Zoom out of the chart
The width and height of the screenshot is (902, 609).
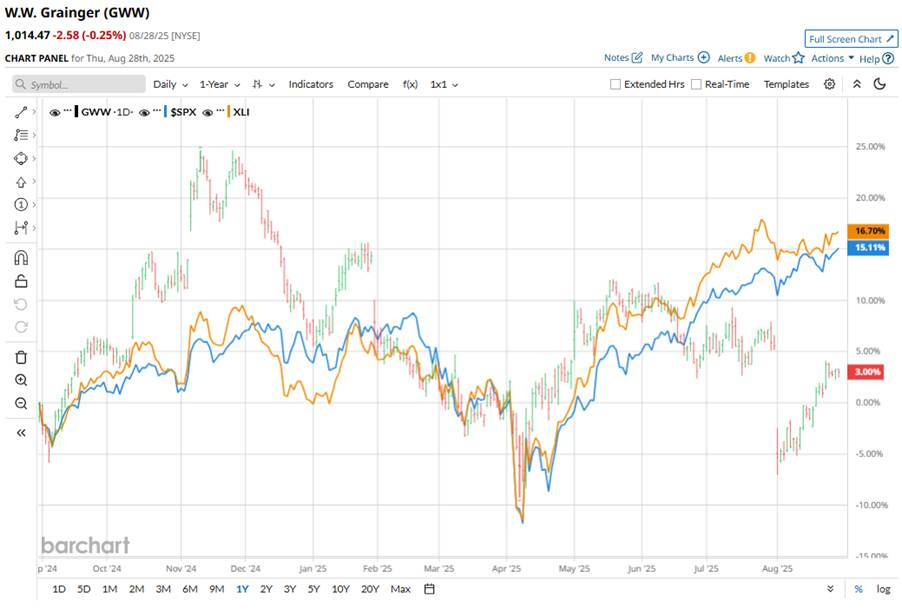(x=21, y=403)
